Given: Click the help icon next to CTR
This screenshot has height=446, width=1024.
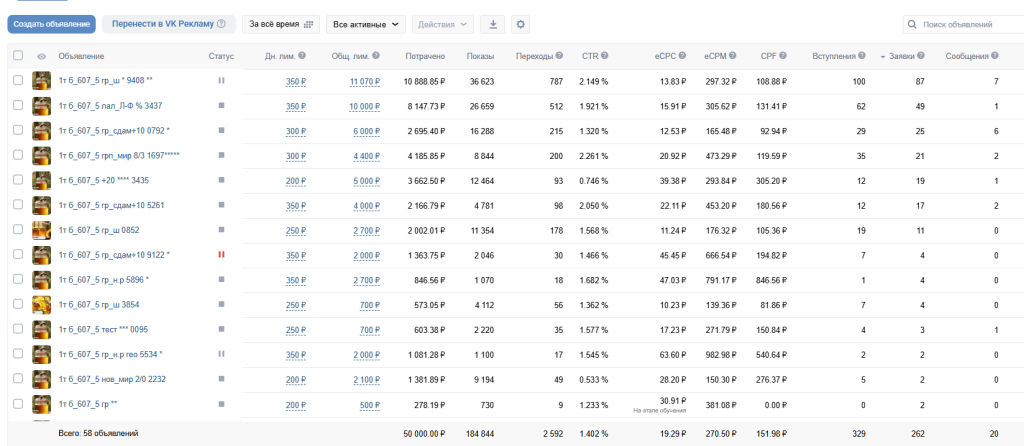Looking at the screenshot, I should pyautogui.click(x=605, y=56).
